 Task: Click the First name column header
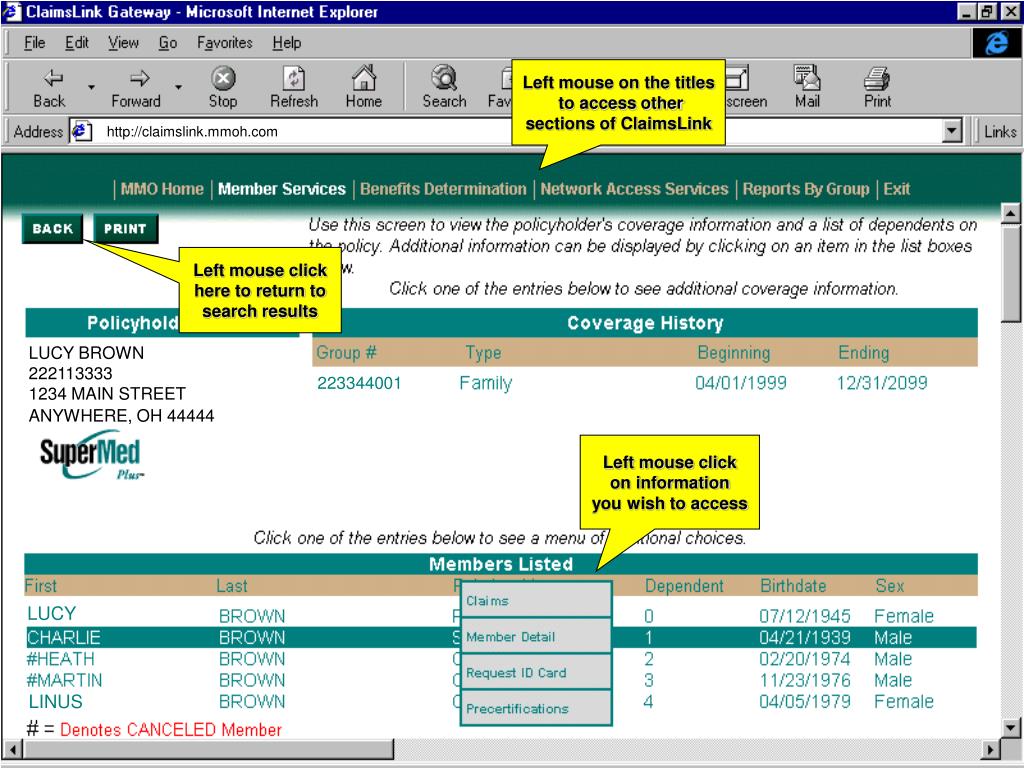pos(40,586)
